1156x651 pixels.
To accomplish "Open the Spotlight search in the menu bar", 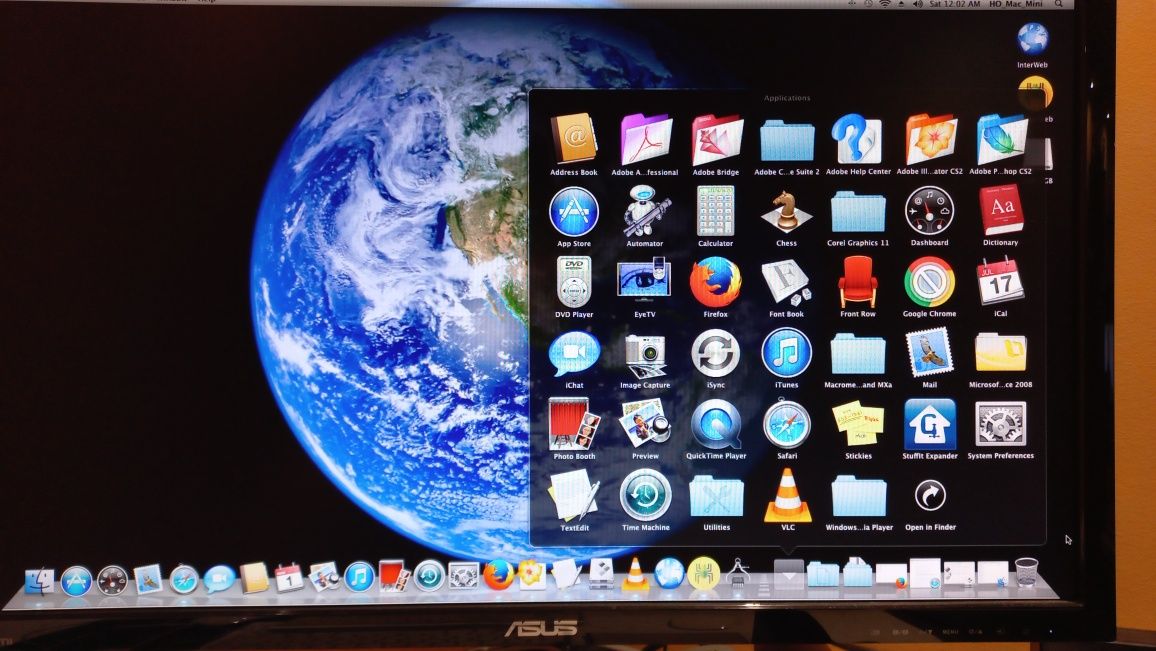I will click(1059, 4).
